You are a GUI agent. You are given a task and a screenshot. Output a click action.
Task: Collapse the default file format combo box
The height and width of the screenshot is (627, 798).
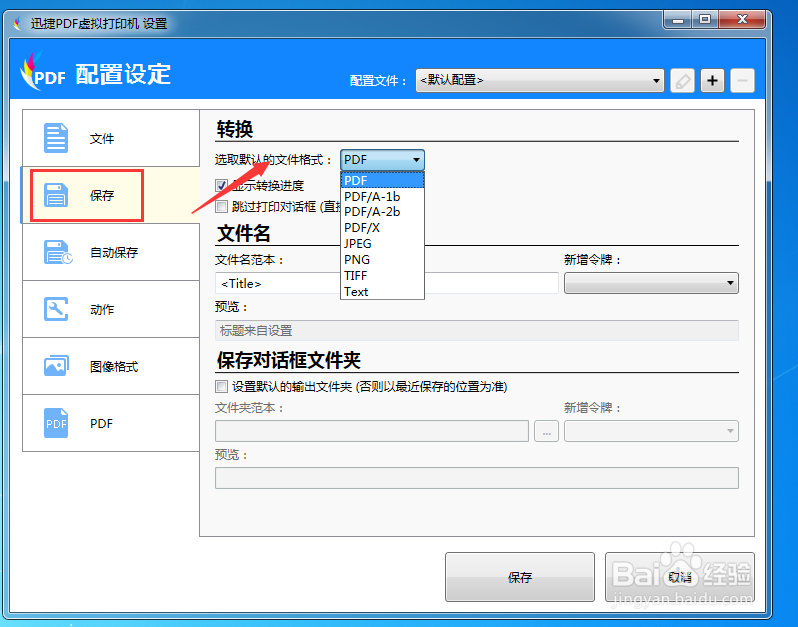pyautogui.click(x=382, y=160)
